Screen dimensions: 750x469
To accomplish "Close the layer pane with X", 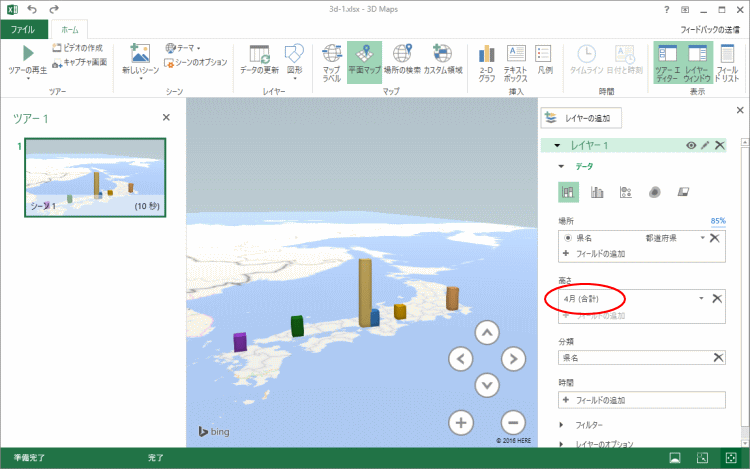I will [740, 110].
